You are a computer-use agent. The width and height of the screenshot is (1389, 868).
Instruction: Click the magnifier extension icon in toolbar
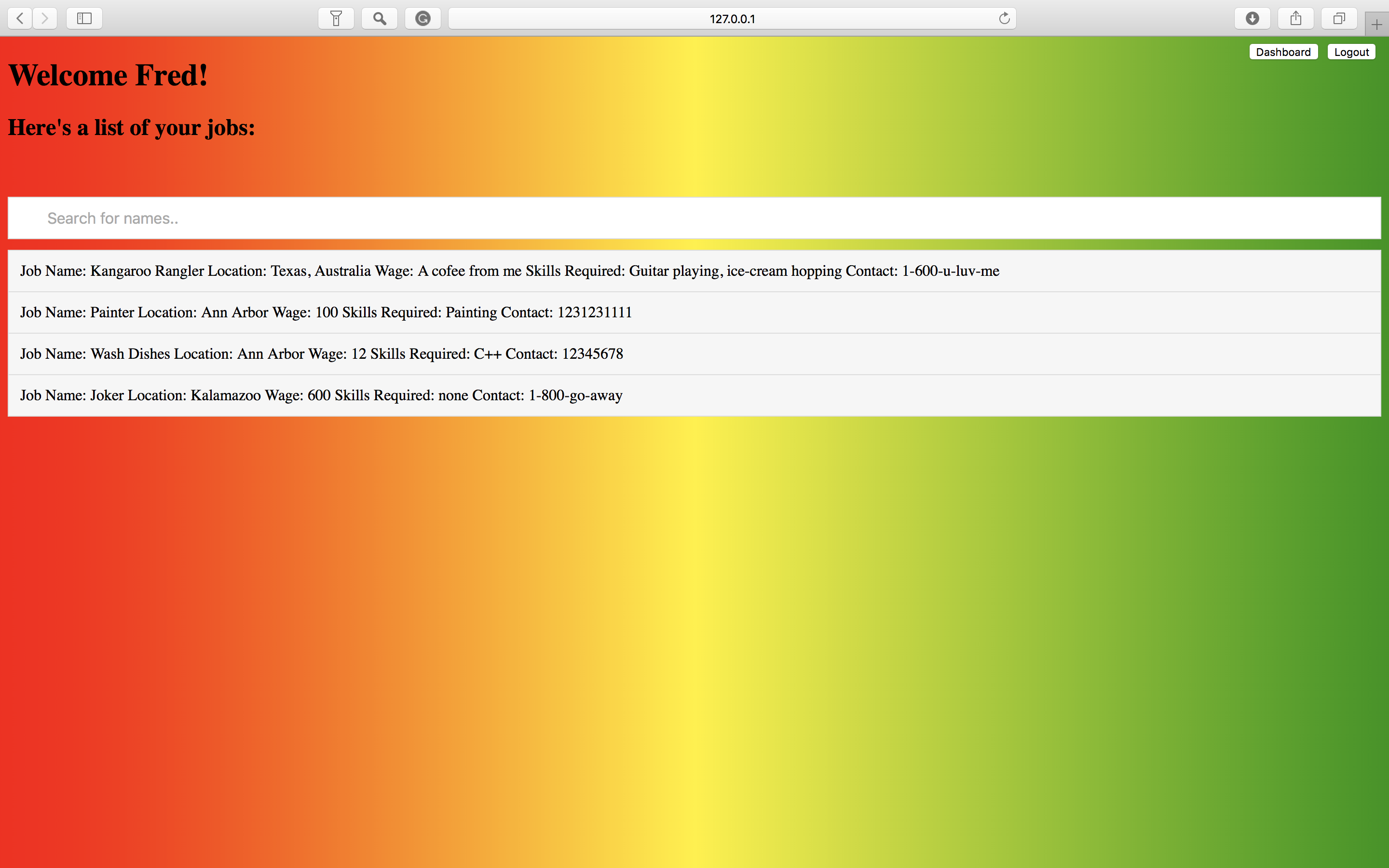380,18
